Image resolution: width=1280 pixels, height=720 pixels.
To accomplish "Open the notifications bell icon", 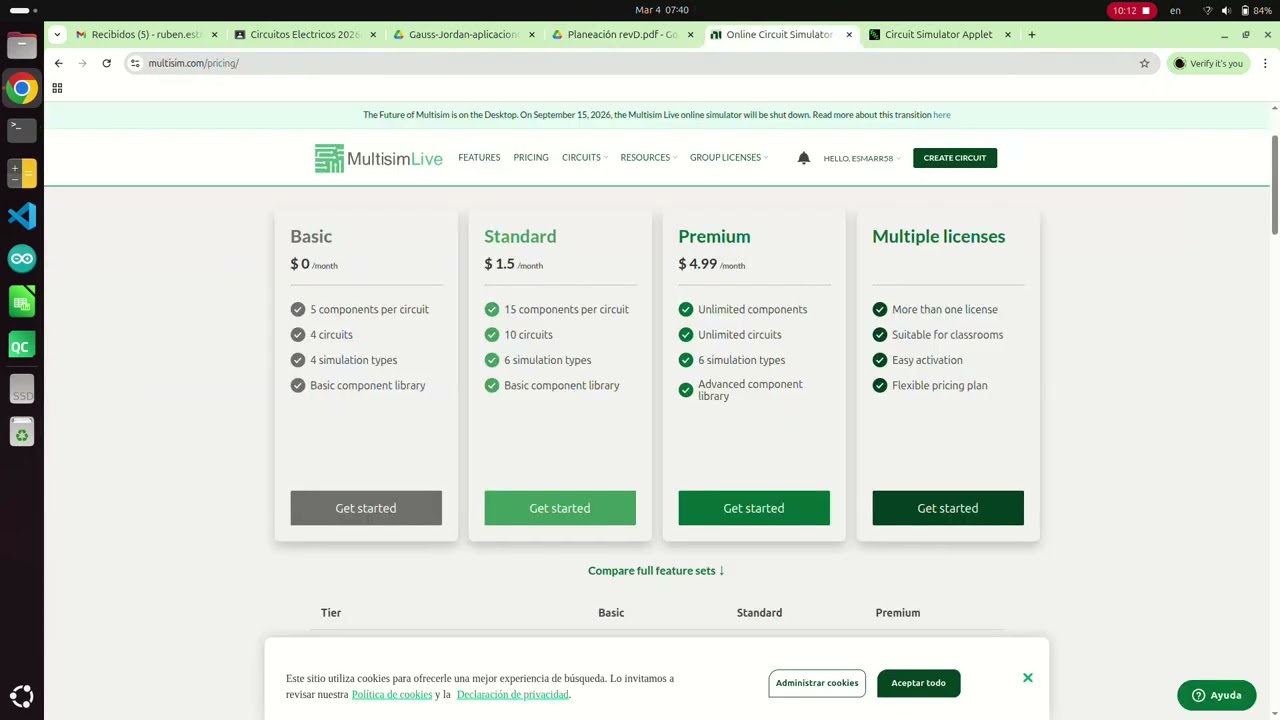I will point(803,158).
